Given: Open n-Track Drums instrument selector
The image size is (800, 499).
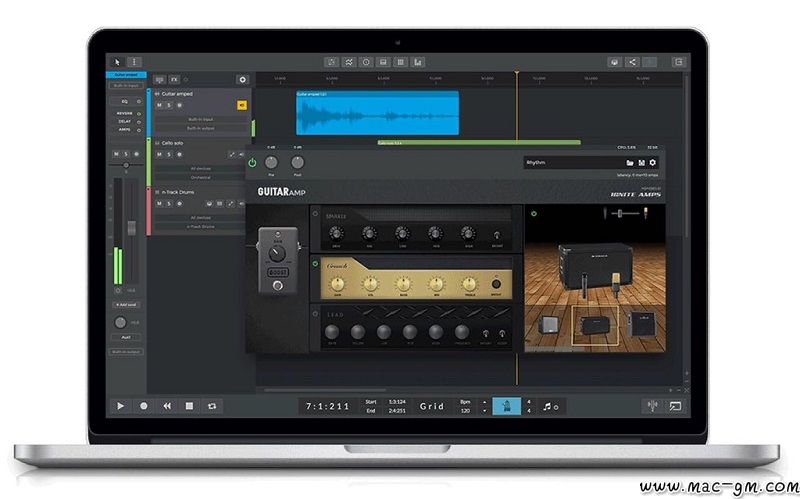Looking at the screenshot, I should pyautogui.click(x=201, y=227).
